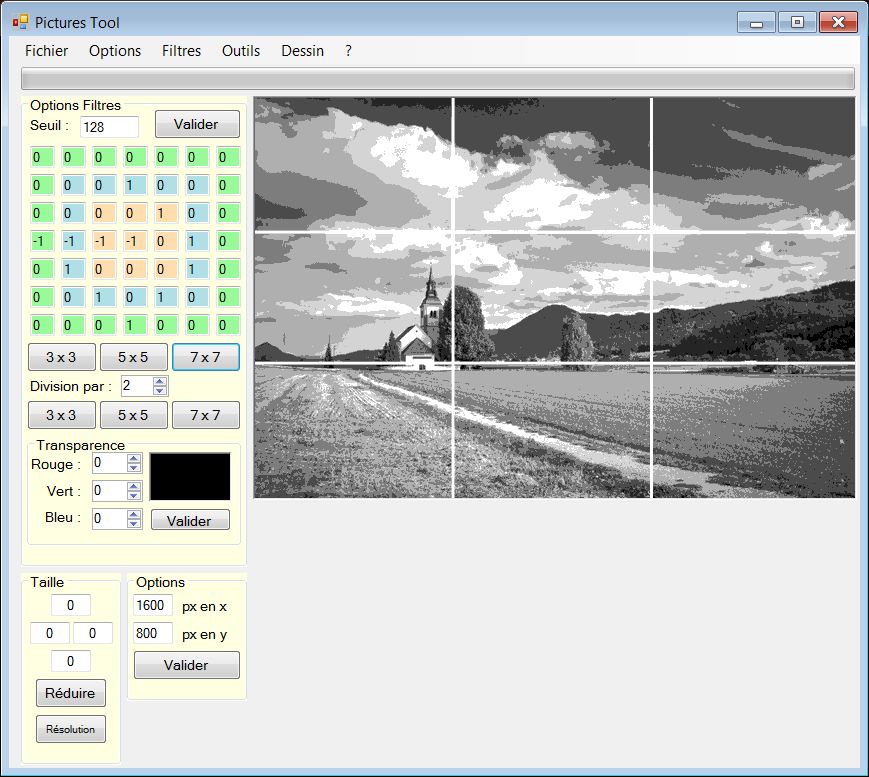The height and width of the screenshot is (777, 869).
Task: Select the highlighted 7 x 7 button above Division par
Action: click(x=206, y=357)
